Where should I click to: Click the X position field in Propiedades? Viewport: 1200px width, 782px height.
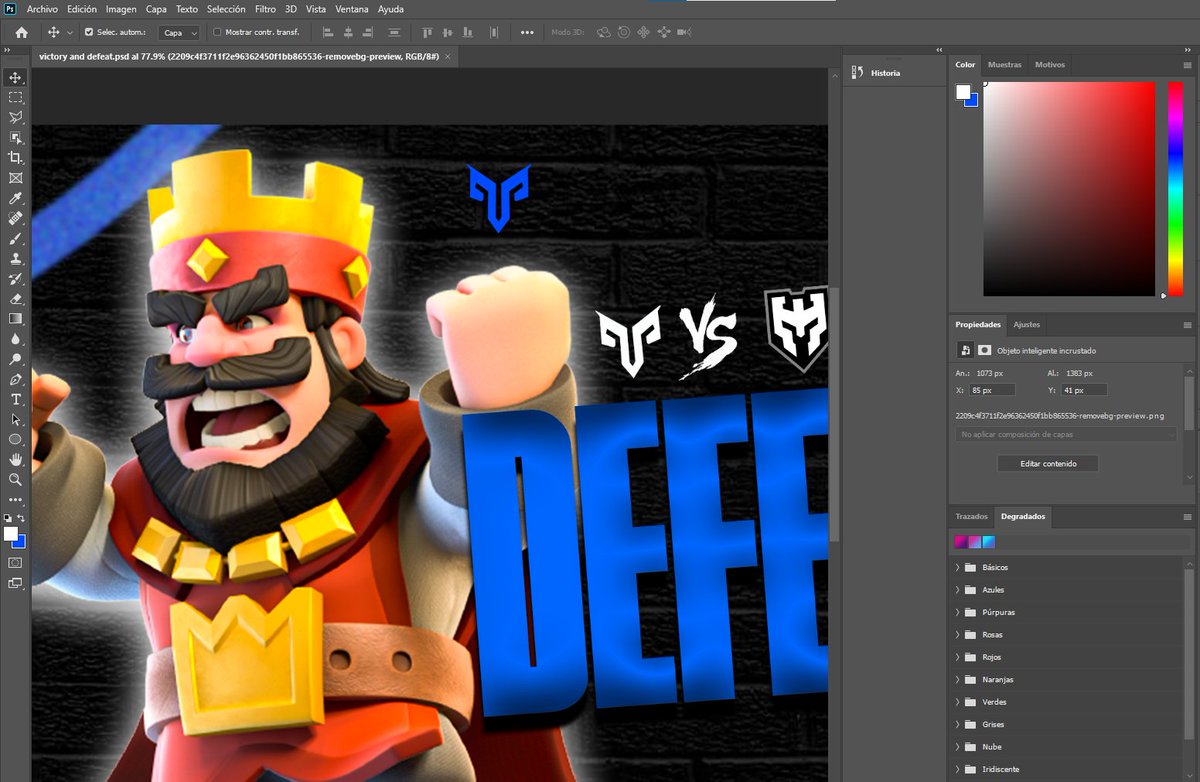pyautogui.click(x=992, y=390)
